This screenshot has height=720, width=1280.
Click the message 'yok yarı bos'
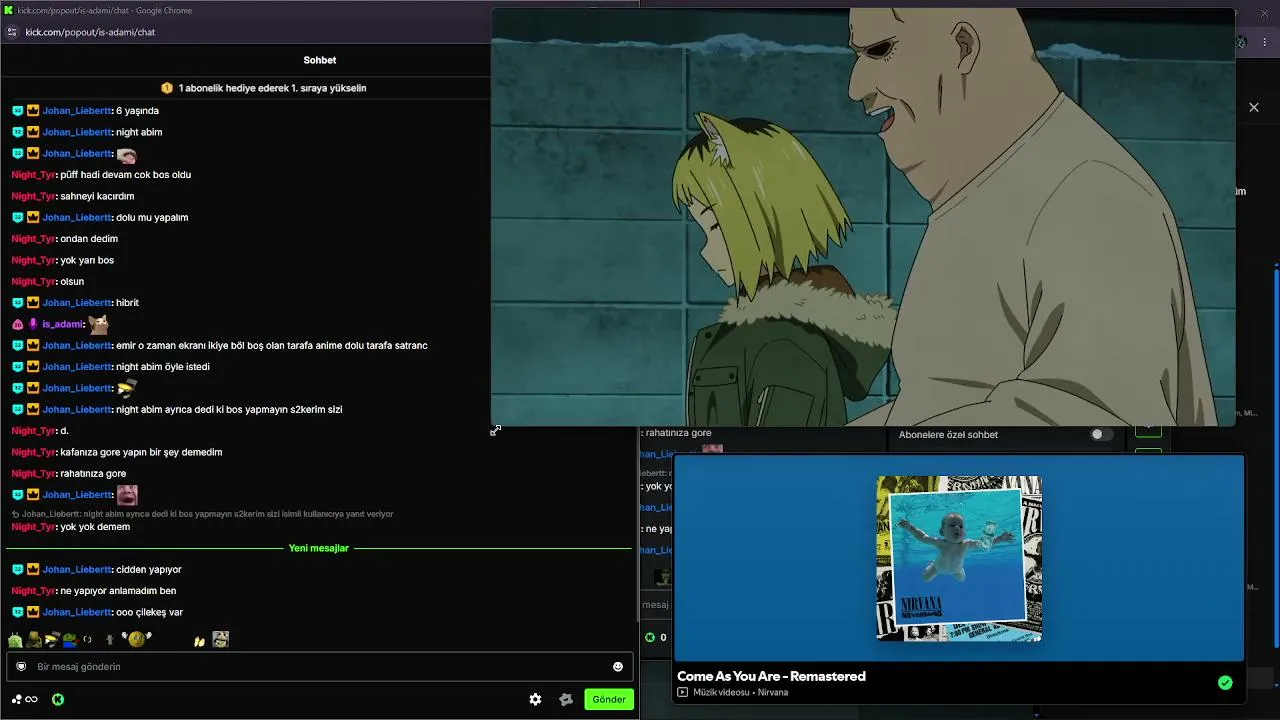click(x=87, y=260)
